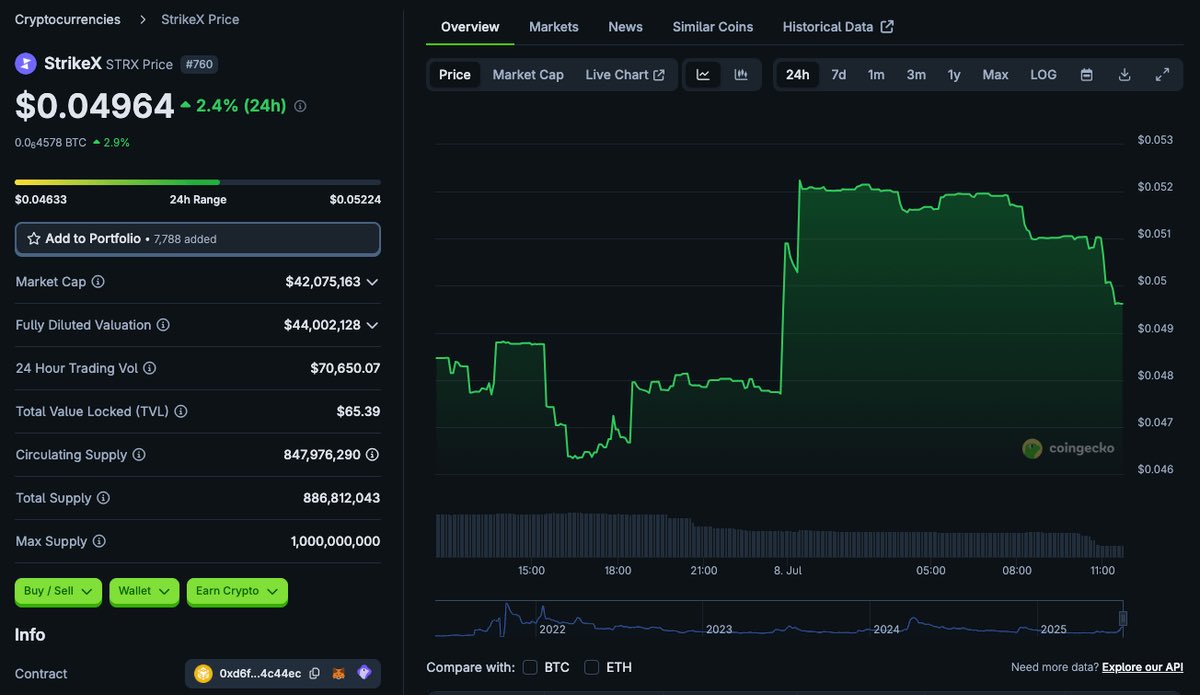
Task: Click the purple wallet icon in Contract row
Action: pos(364,674)
